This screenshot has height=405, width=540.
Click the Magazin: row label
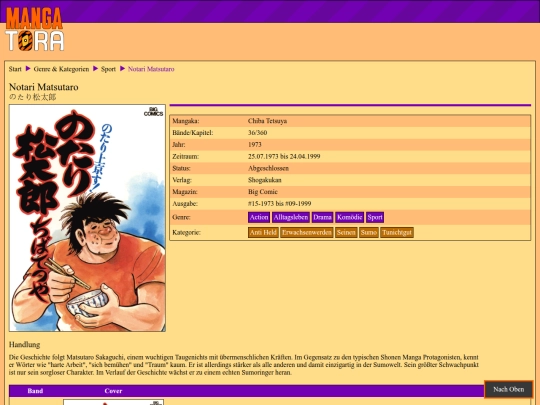click(x=185, y=192)
